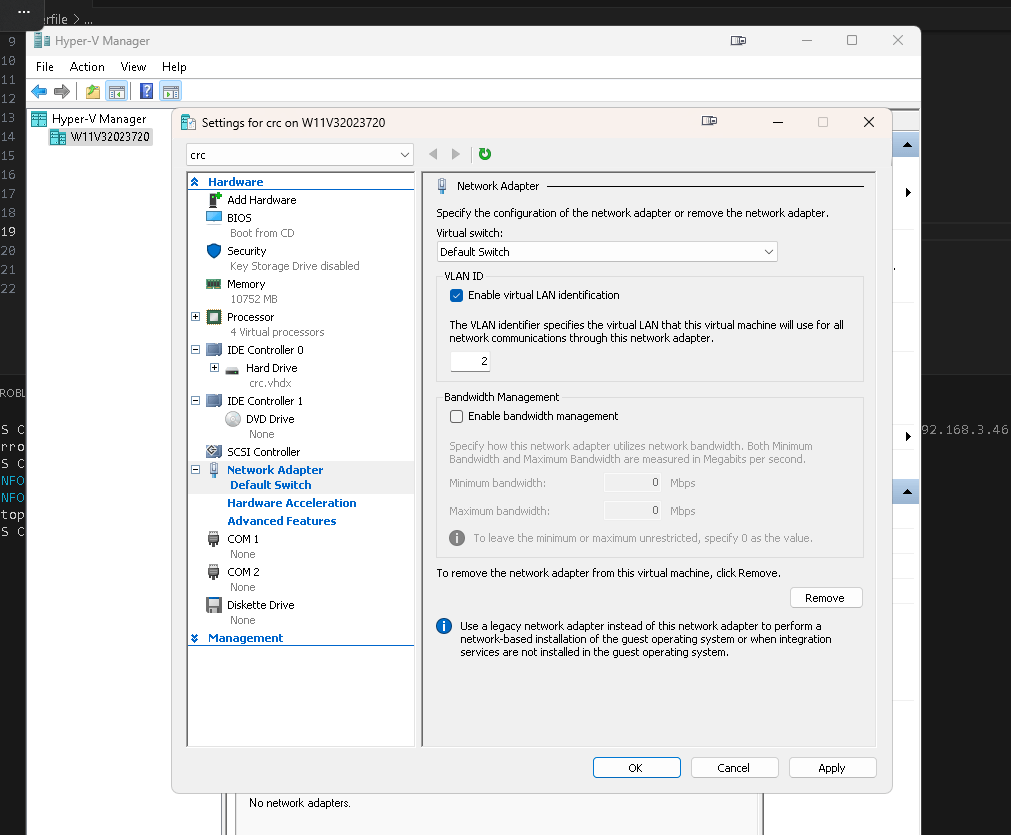Select the Hard Drive item
This screenshot has width=1011, height=835.
(x=271, y=368)
